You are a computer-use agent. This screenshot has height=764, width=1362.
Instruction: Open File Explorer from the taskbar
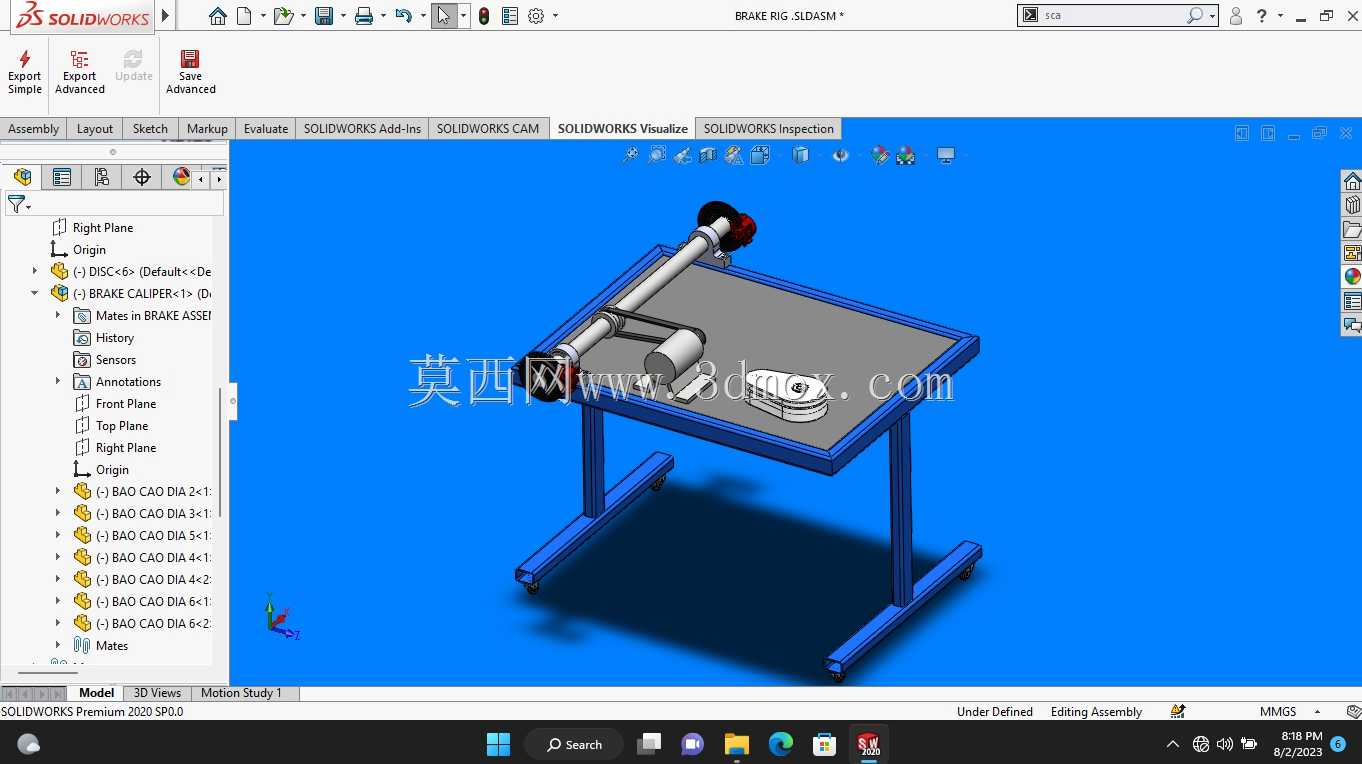(x=737, y=744)
